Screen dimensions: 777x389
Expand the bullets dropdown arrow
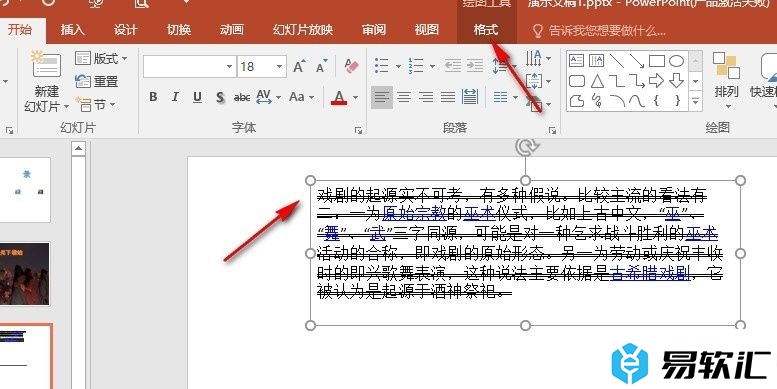397,66
